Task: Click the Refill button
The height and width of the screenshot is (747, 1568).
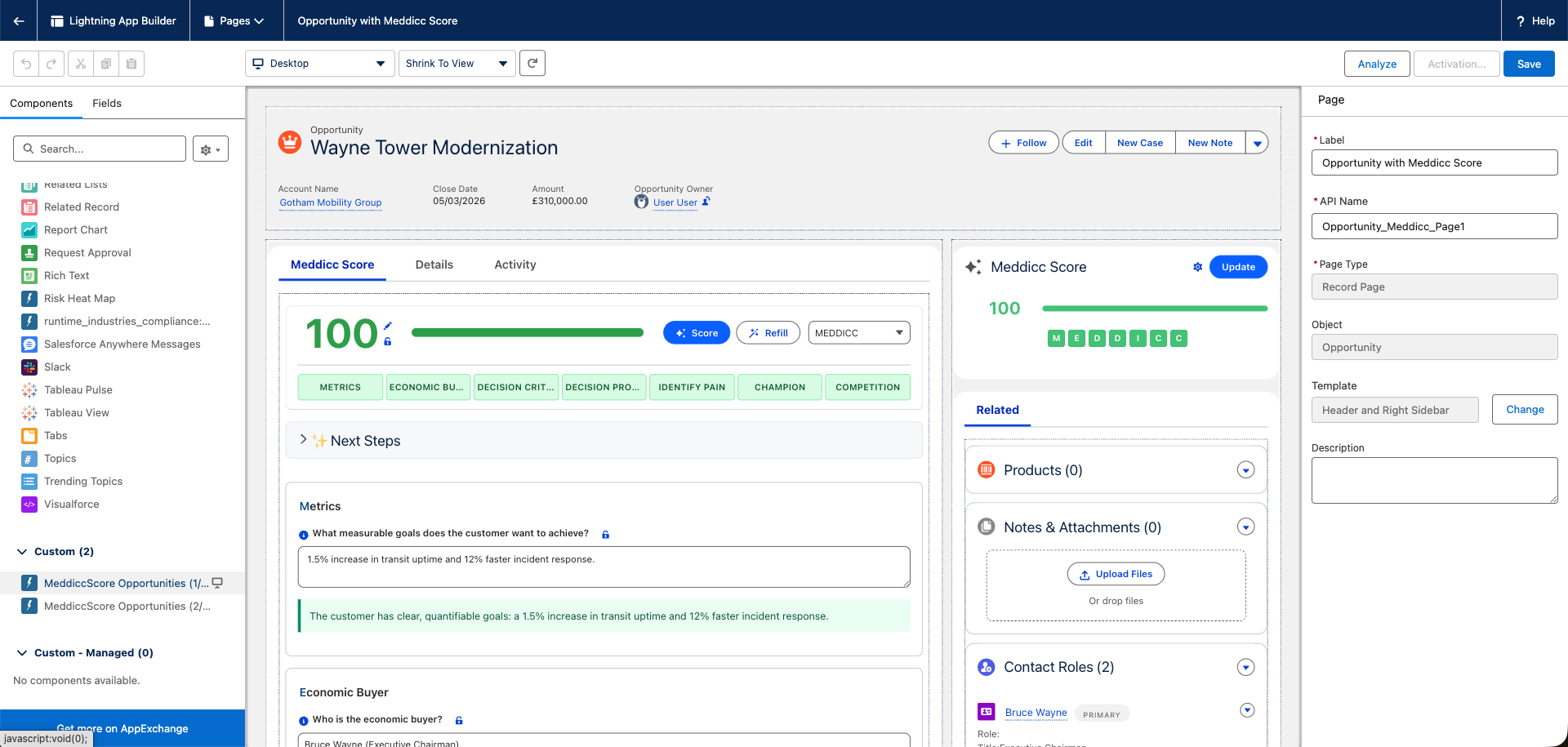Action: pos(768,333)
